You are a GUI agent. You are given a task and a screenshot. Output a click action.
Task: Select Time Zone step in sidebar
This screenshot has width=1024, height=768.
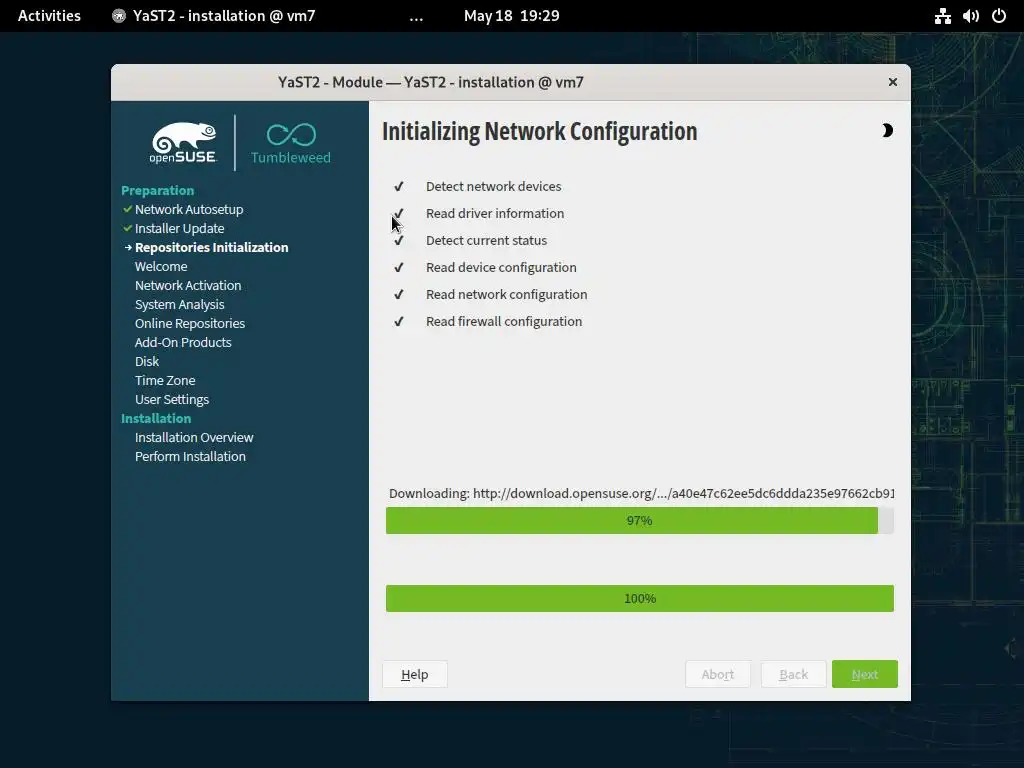click(x=165, y=380)
